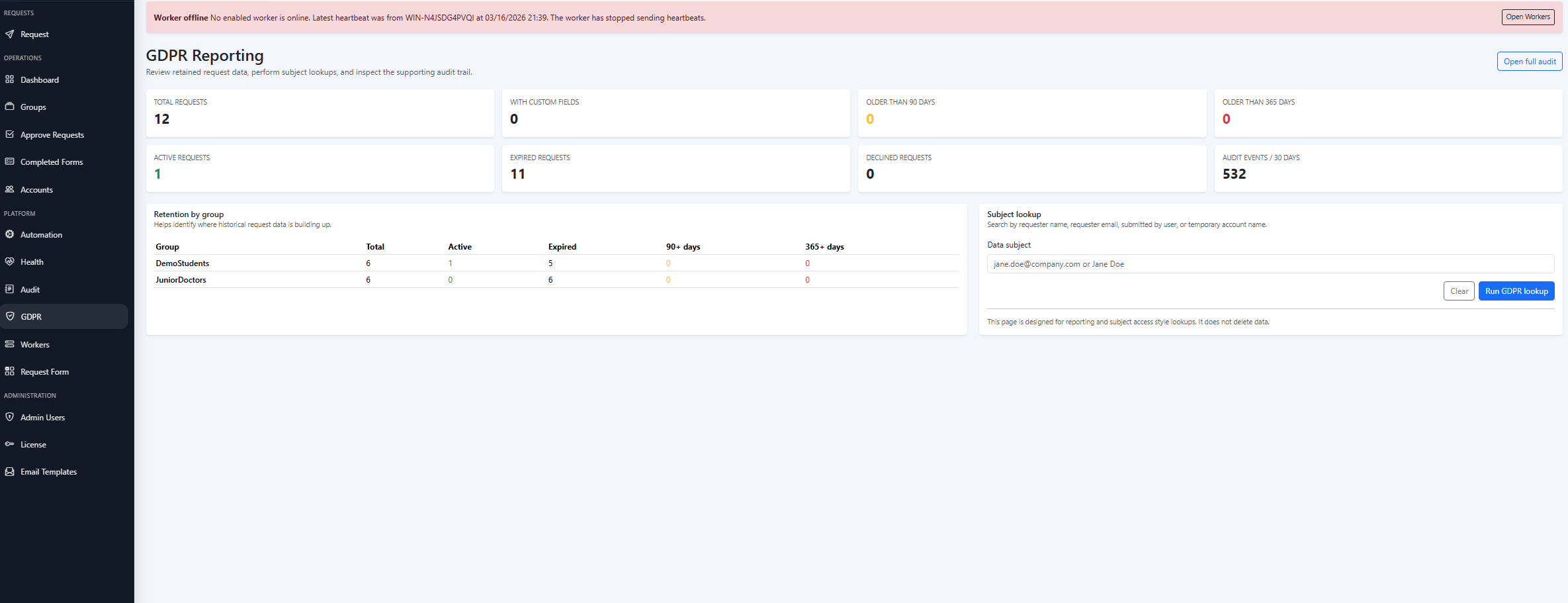Click the License key icon
This screenshot has height=603, width=1568.
tap(9, 444)
